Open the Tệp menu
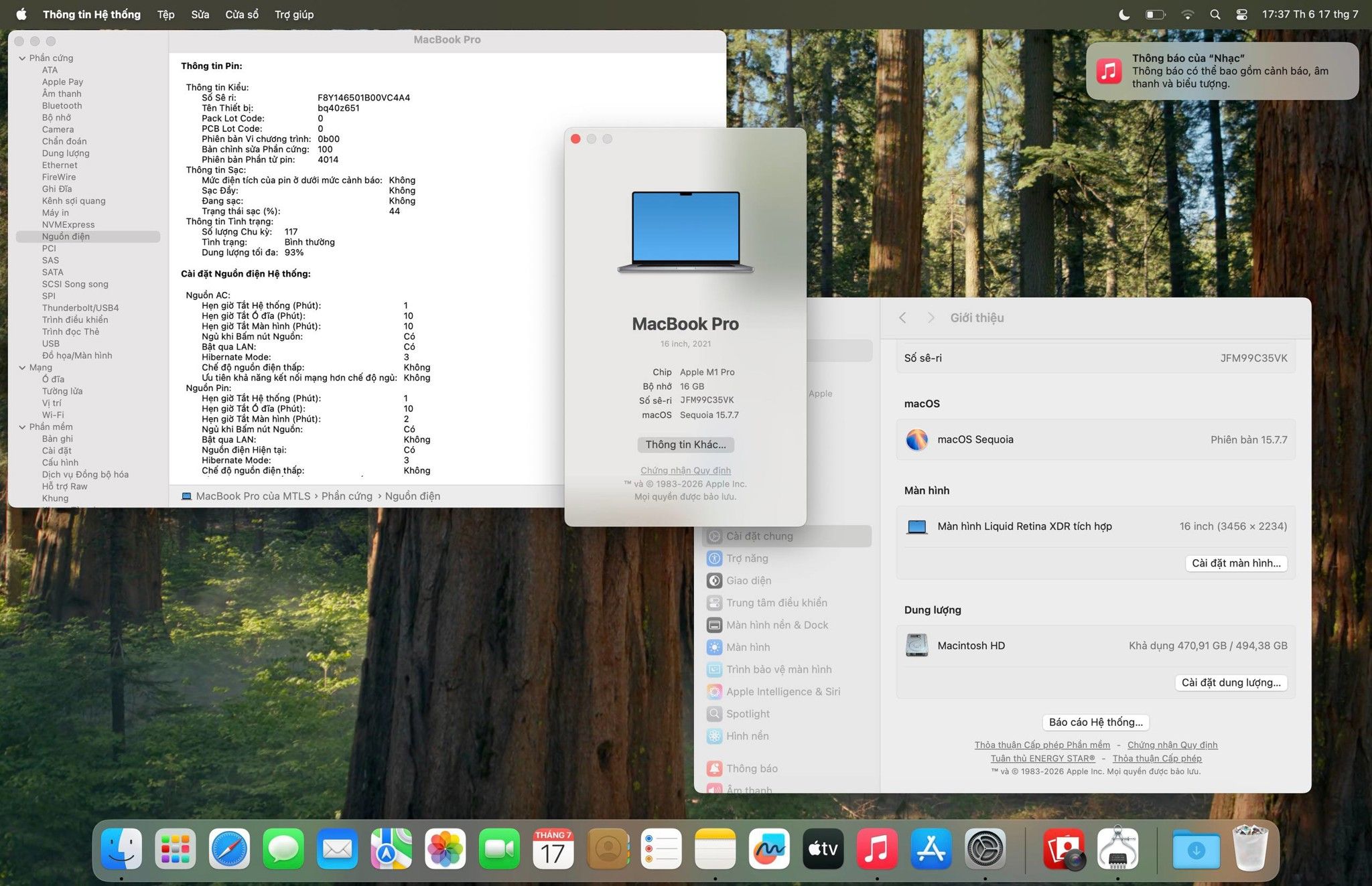This screenshot has width=1372, height=886. [166, 14]
